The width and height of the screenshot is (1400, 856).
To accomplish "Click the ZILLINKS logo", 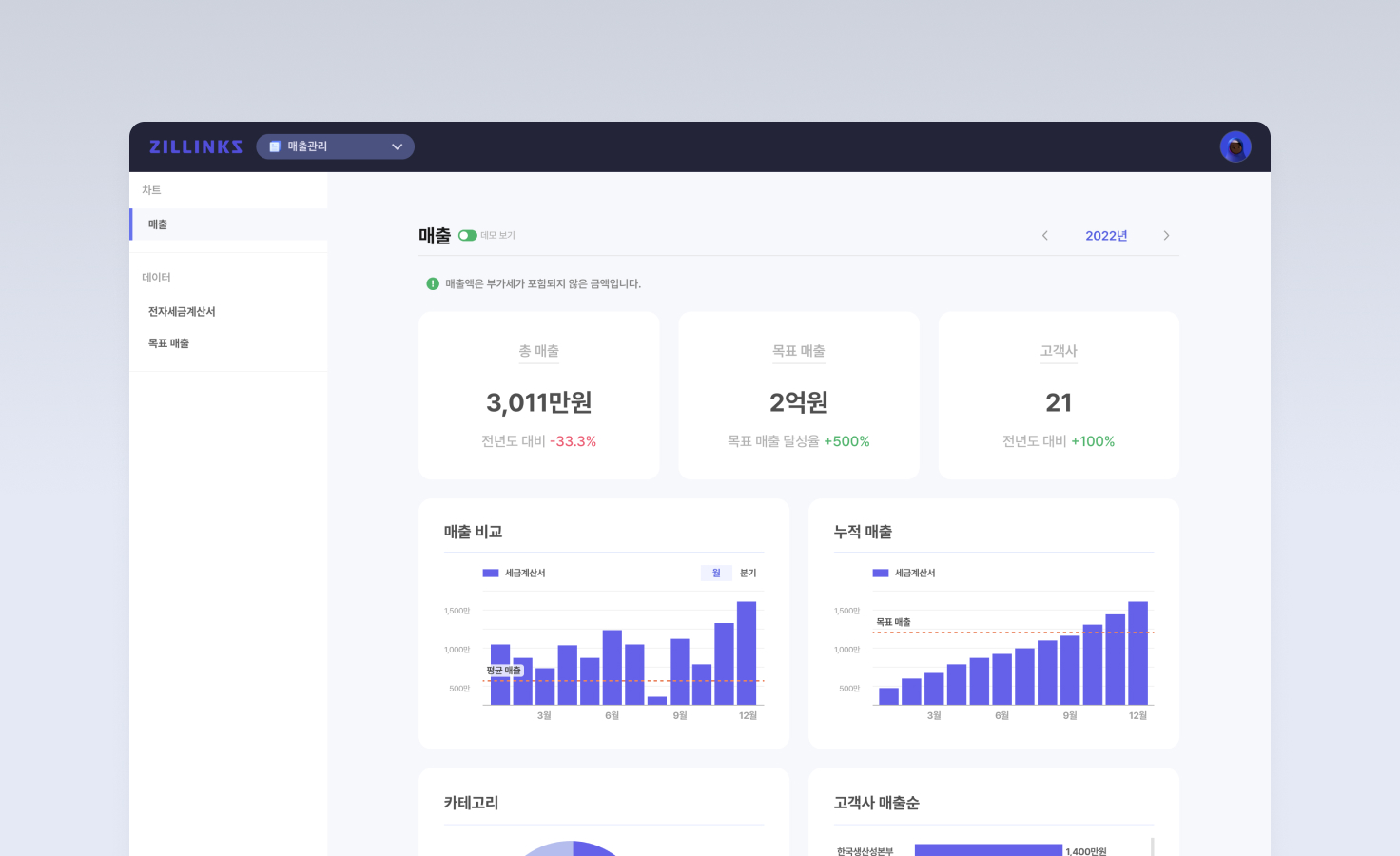I will [x=196, y=146].
